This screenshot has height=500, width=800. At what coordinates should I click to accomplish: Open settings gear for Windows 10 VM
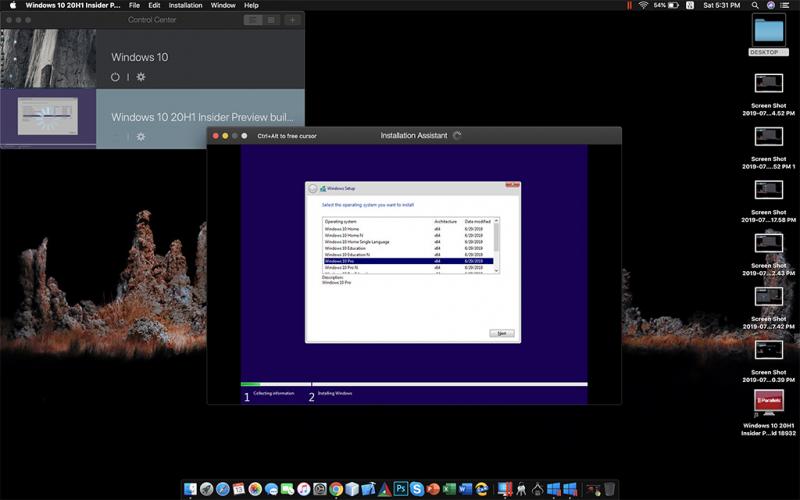[x=141, y=77]
